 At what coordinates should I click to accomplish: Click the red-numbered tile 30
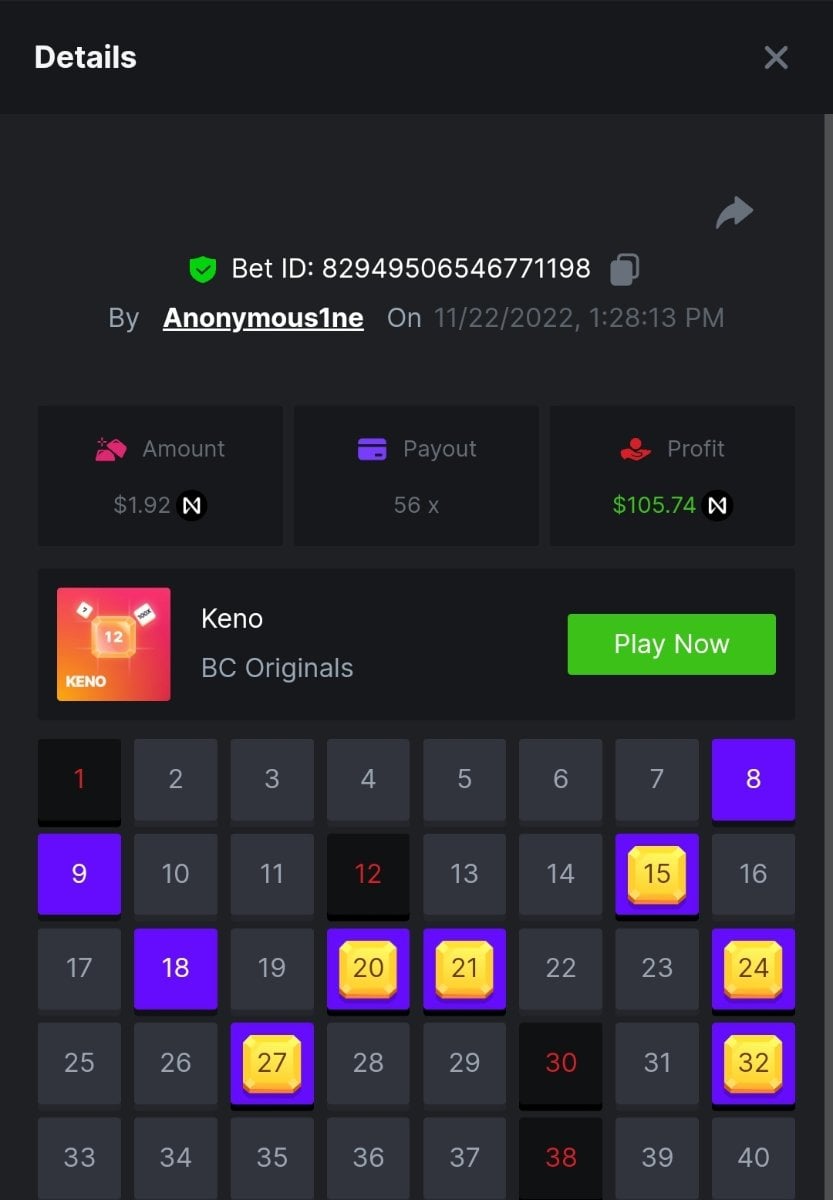click(561, 1062)
